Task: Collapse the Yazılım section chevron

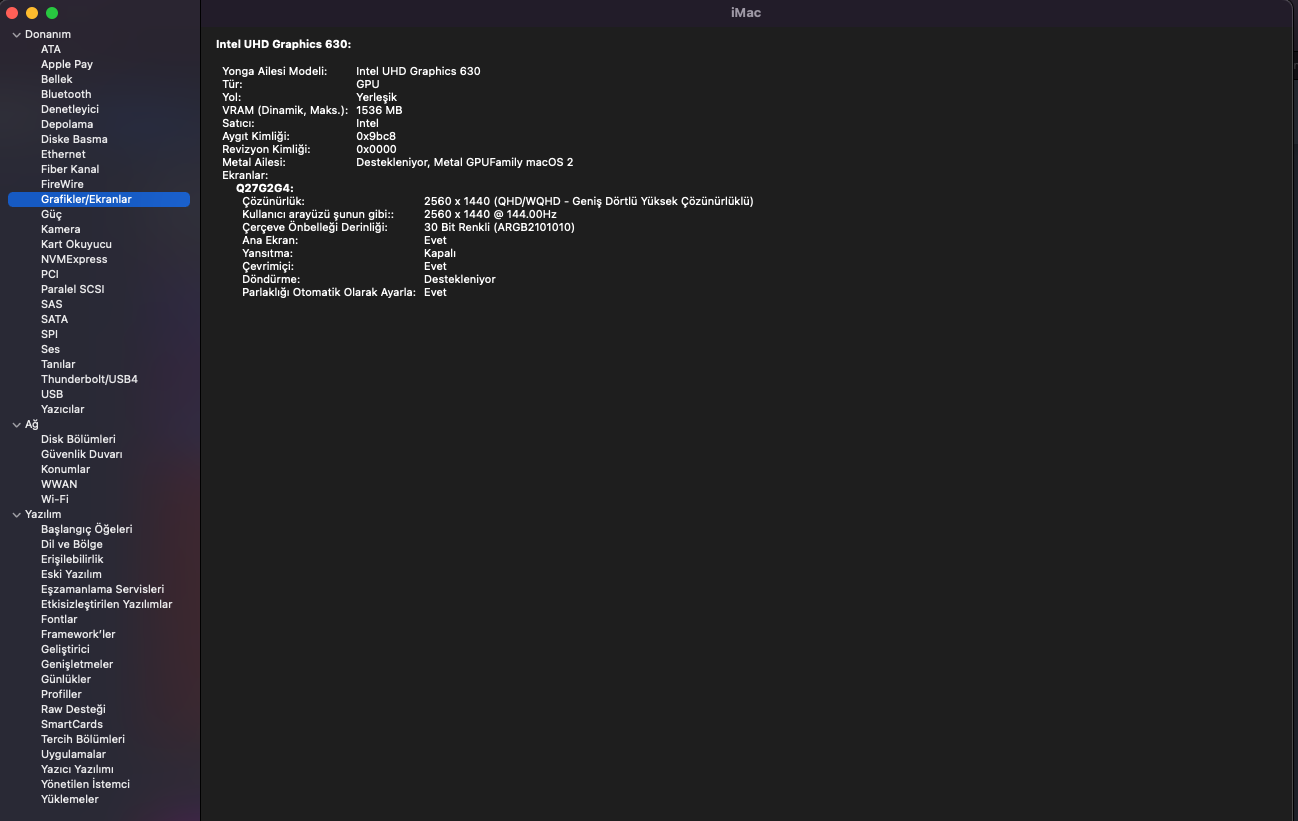Action: [x=16, y=515]
